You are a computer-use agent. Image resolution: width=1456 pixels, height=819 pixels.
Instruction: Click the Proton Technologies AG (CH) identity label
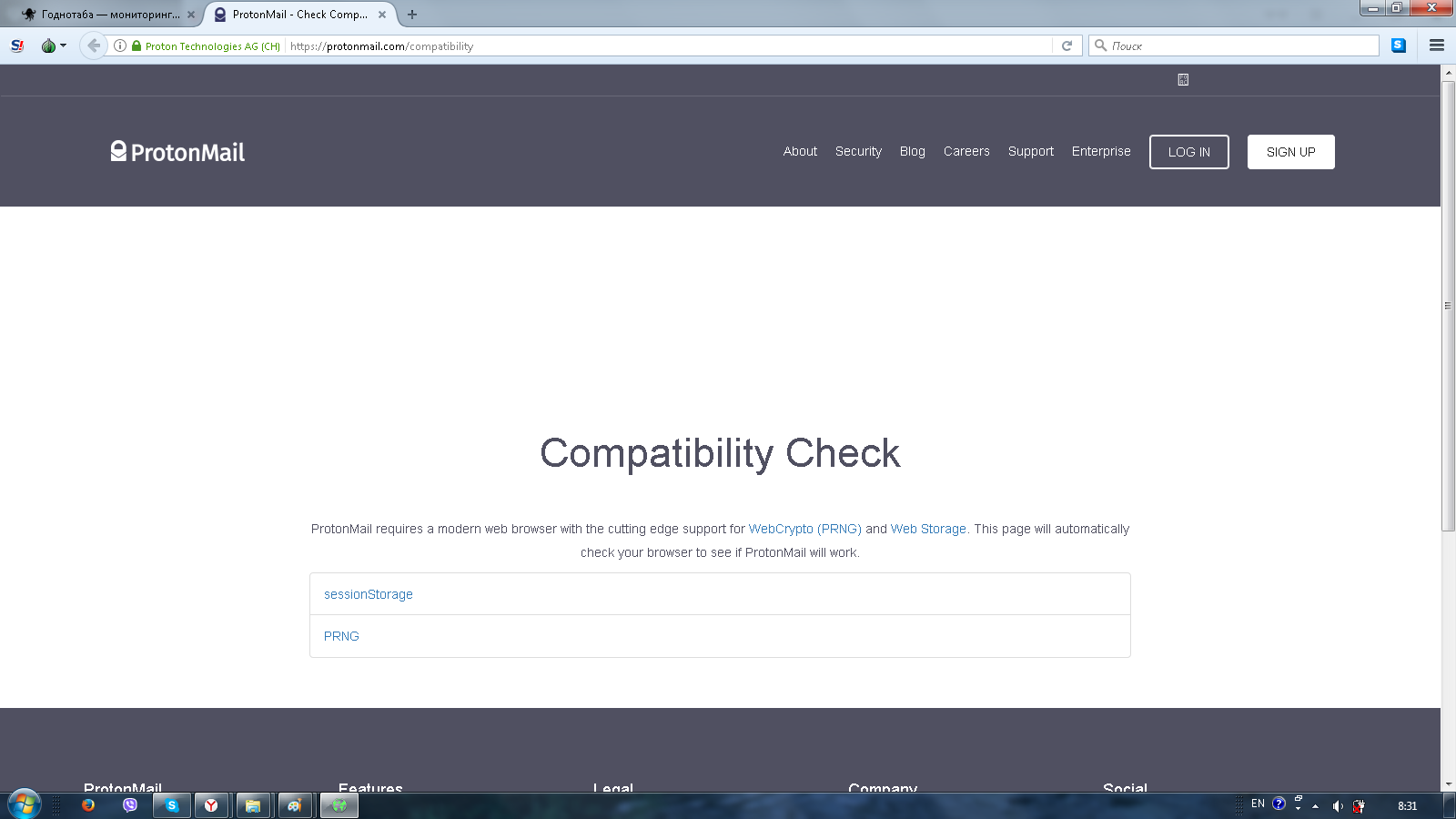click(x=213, y=46)
